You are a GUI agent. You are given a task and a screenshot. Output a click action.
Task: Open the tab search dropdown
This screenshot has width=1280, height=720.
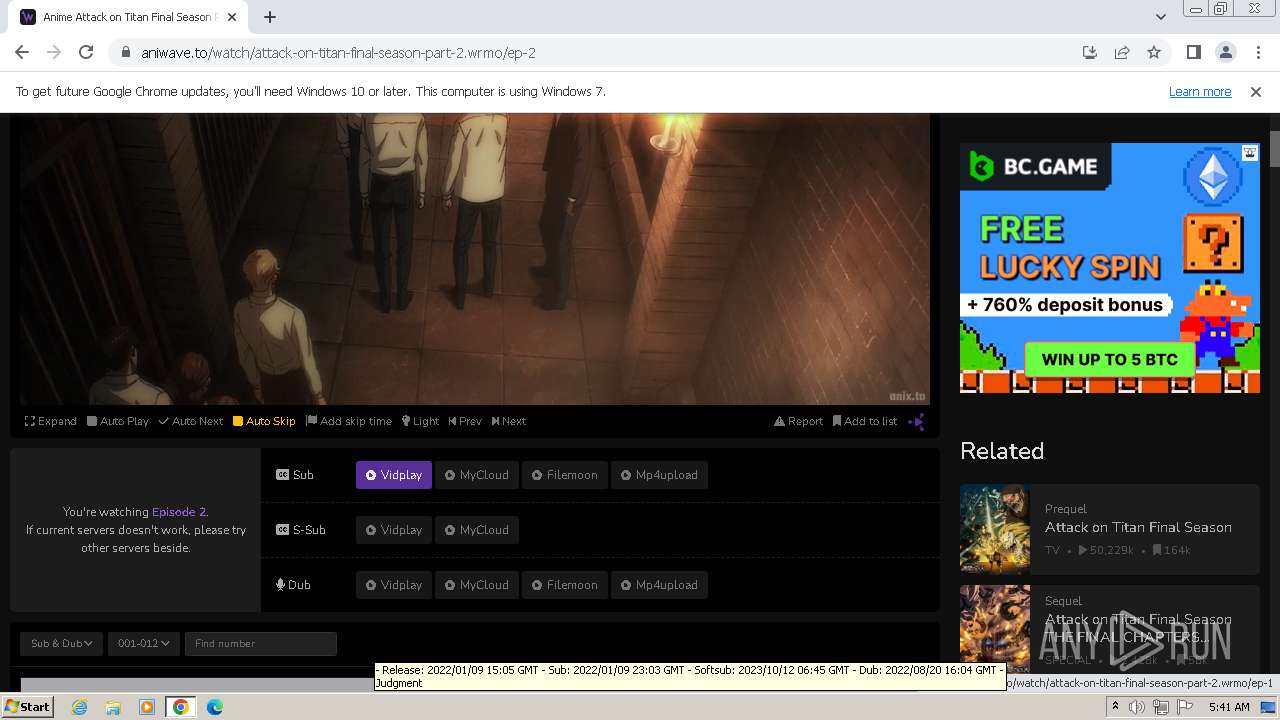pos(1160,17)
